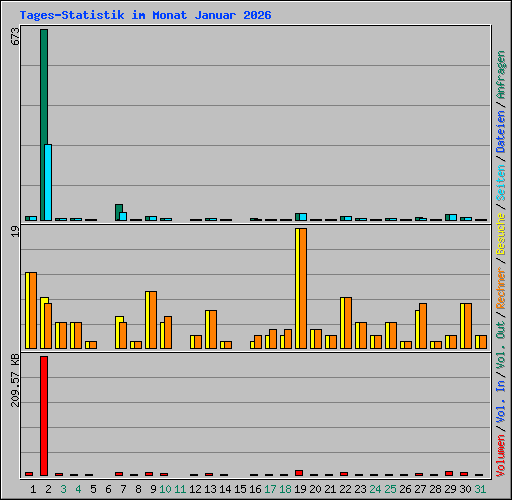Screen dimensions: 512x500
Task: Click the orange bar for day 9
Action: 153,320
